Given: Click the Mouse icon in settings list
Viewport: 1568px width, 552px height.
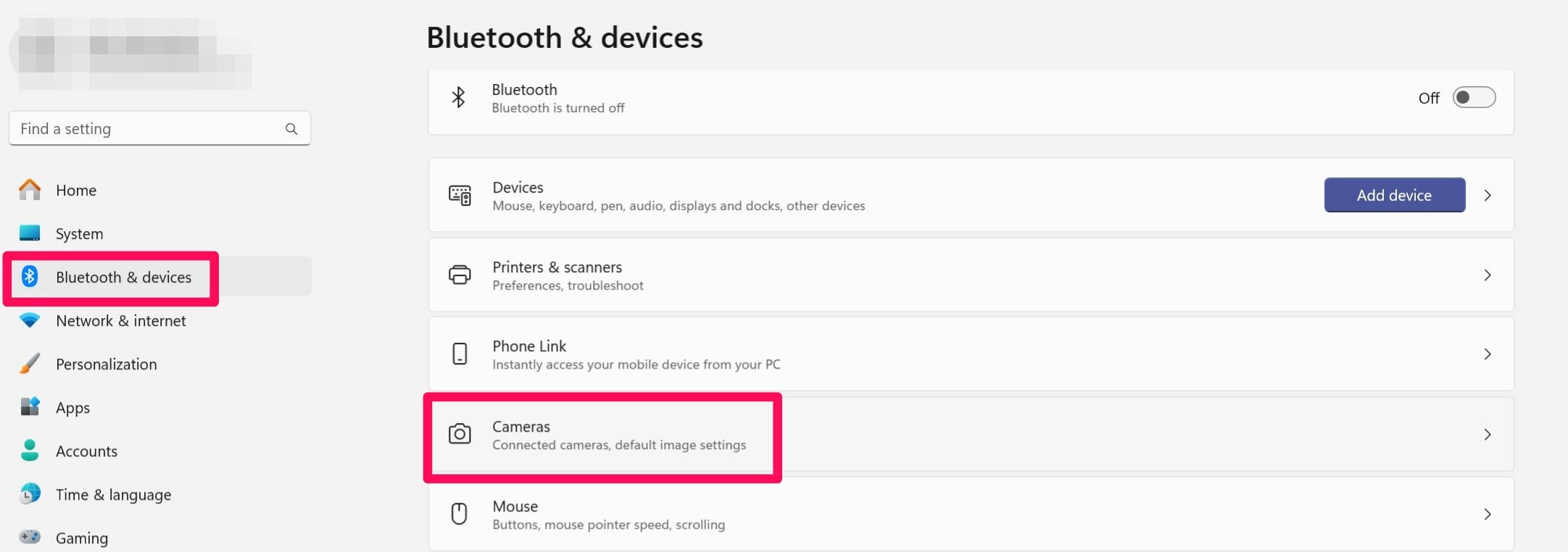Looking at the screenshot, I should 459,514.
